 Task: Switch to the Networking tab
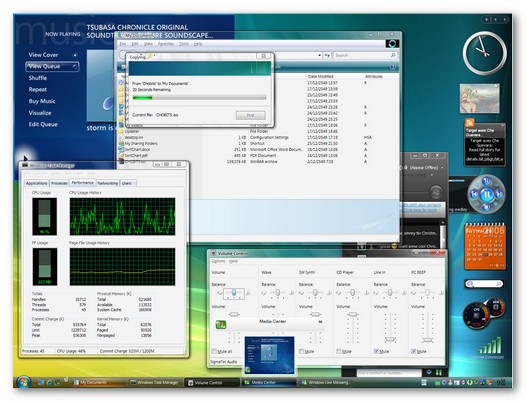107,183
